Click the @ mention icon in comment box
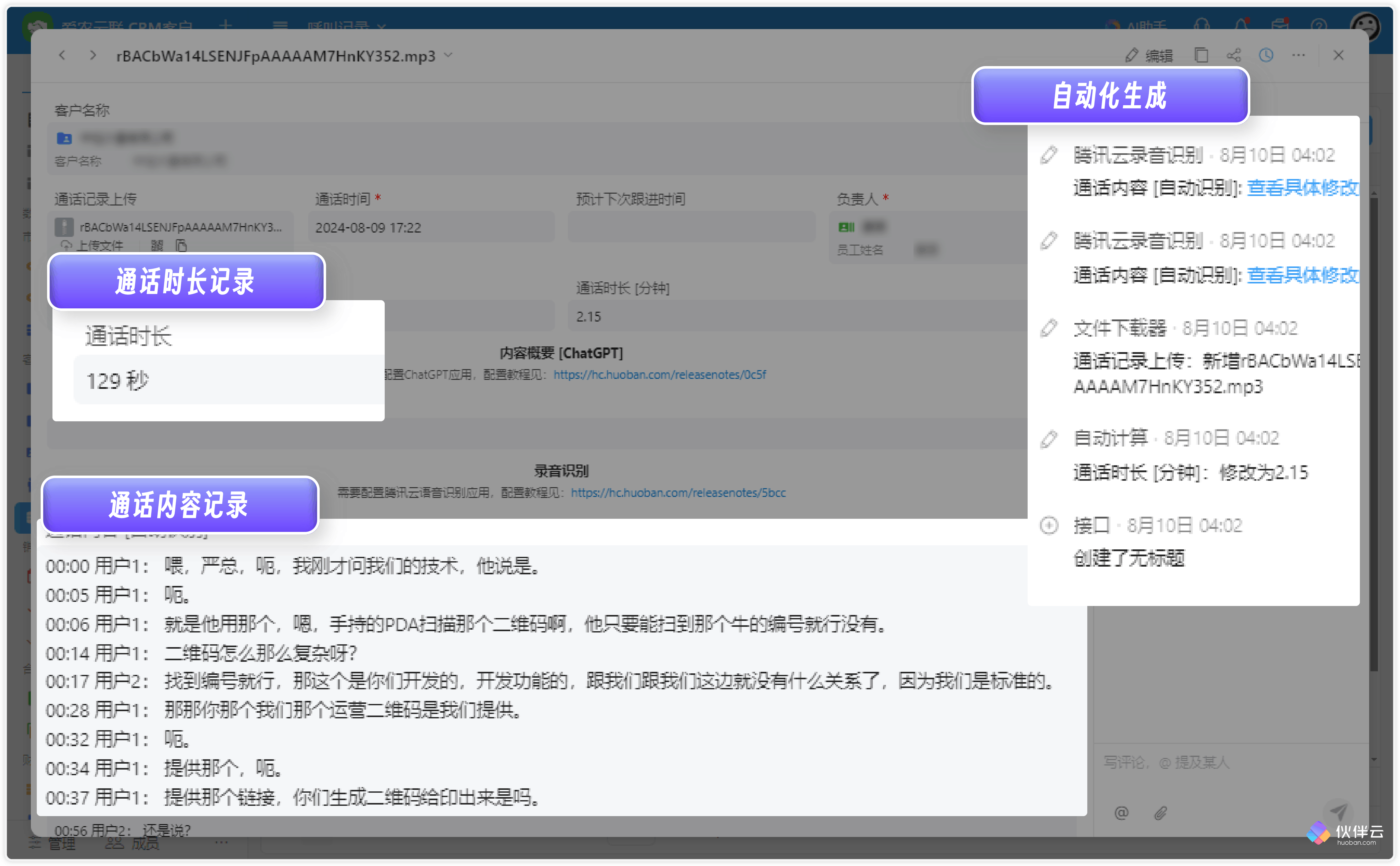 1121,813
